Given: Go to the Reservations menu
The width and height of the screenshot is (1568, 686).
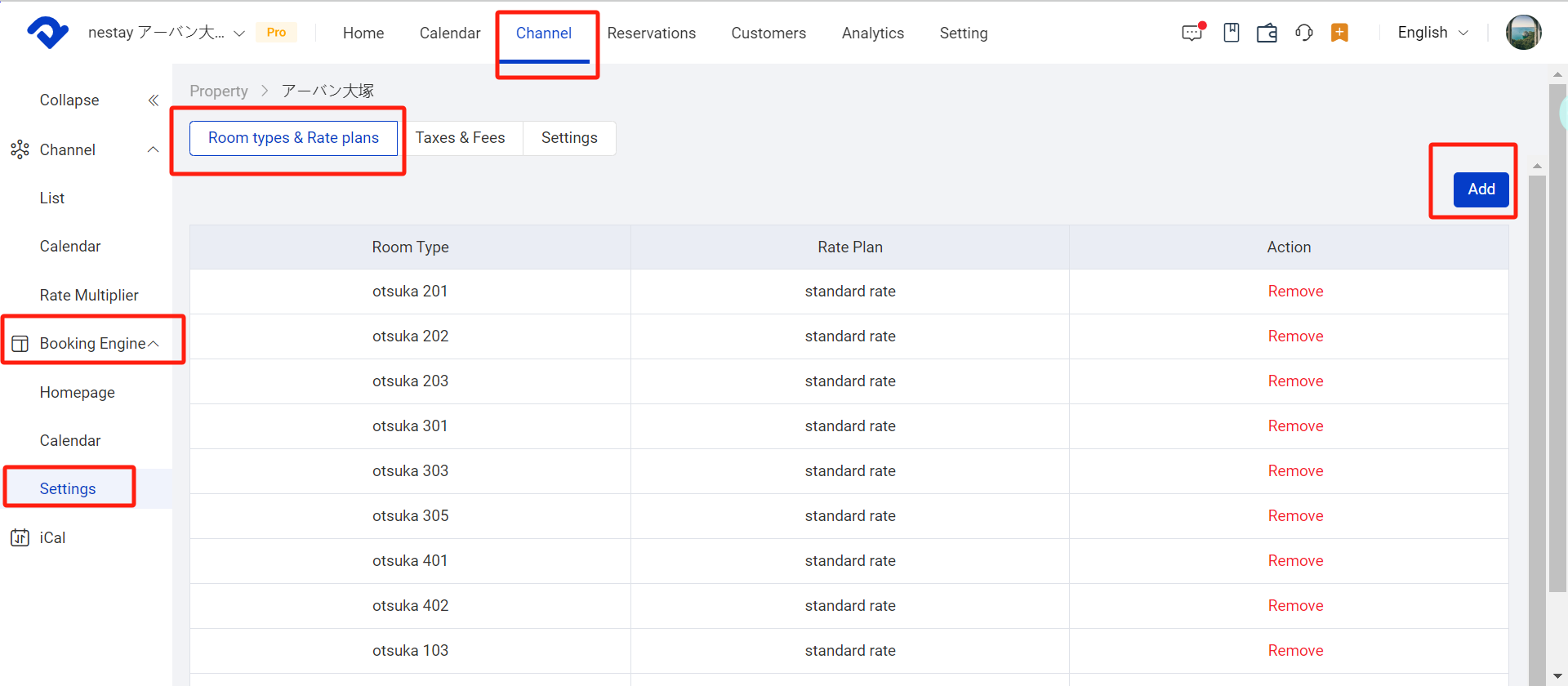Looking at the screenshot, I should point(651,33).
